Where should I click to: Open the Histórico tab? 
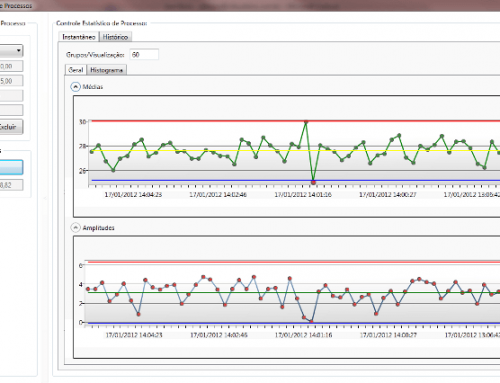[x=115, y=37]
